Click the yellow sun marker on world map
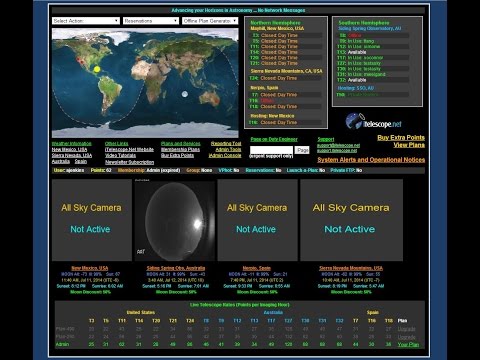Screen dimensions: 480x360 tap(97, 69)
